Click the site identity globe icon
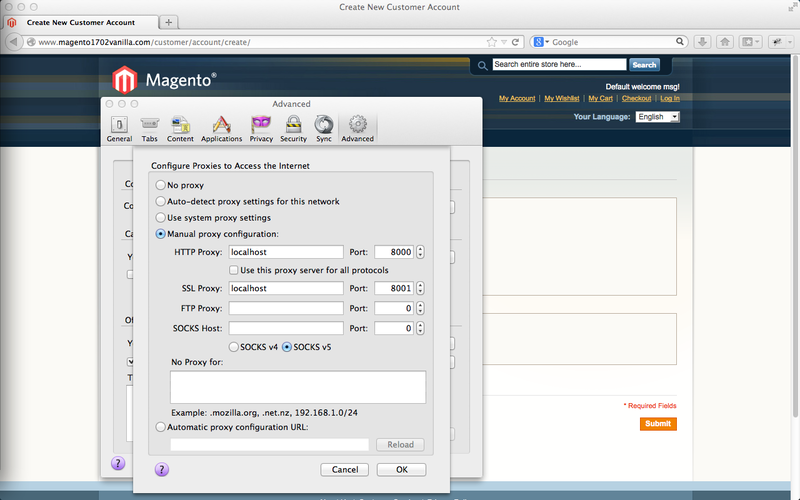 coord(31,42)
